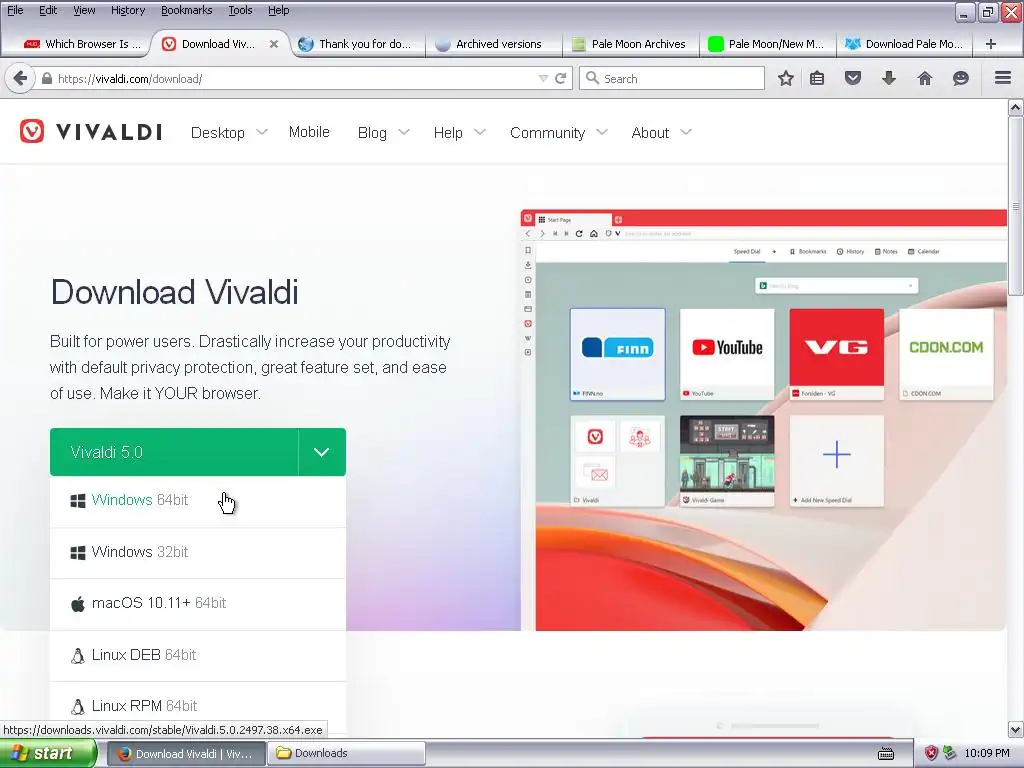Click the 10:09 PM system clock
Image resolution: width=1024 pixels, height=768 pixels.
pyautogui.click(x=987, y=754)
